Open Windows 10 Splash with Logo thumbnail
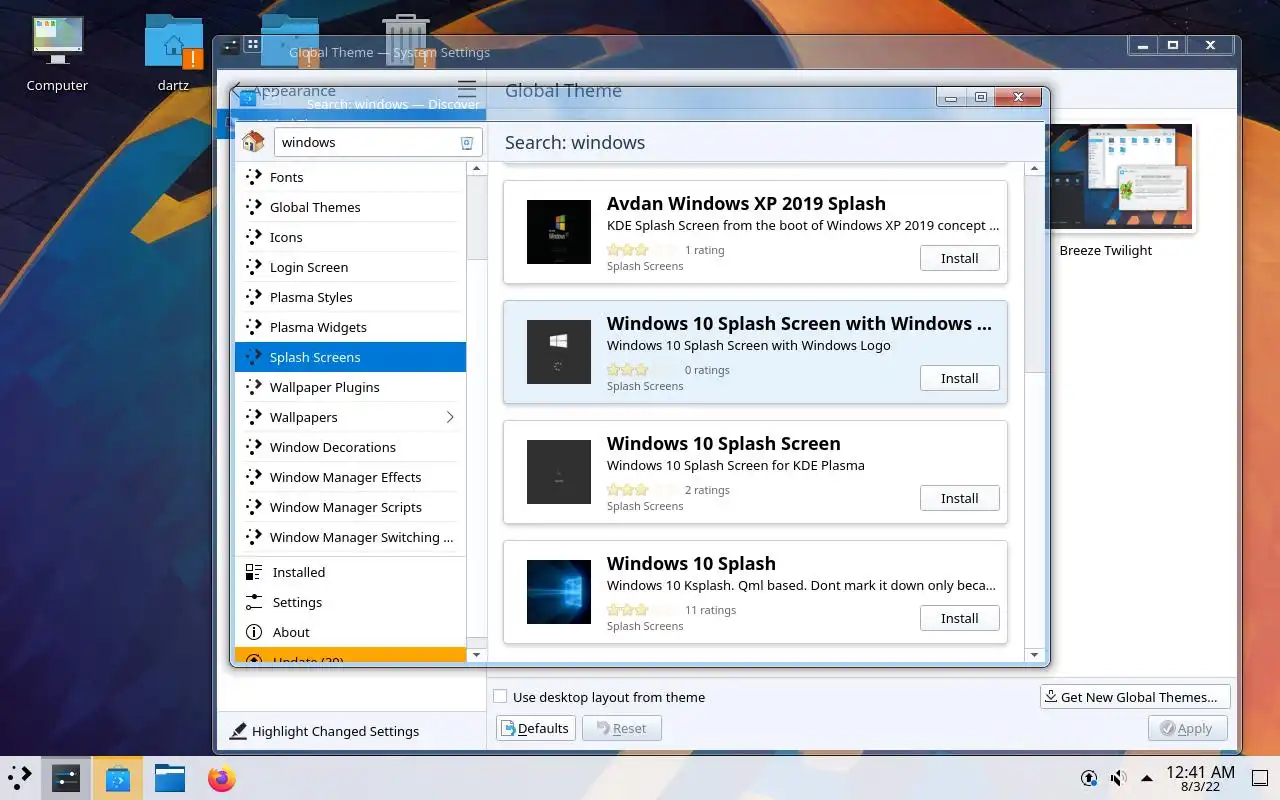This screenshot has width=1280, height=800. (x=559, y=352)
